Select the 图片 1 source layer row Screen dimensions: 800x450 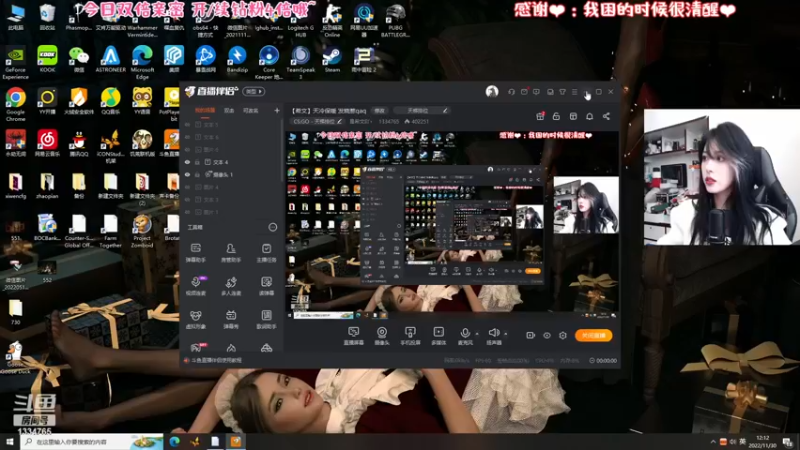click(232, 212)
